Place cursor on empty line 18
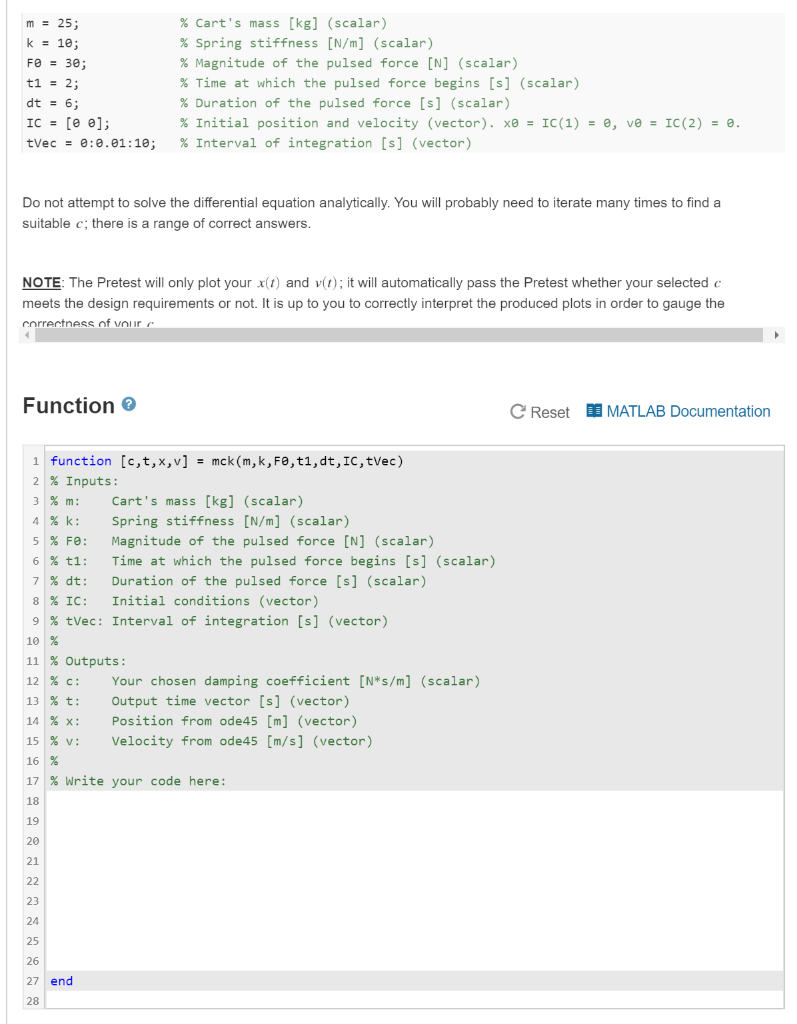 pyautogui.click(x=150, y=801)
